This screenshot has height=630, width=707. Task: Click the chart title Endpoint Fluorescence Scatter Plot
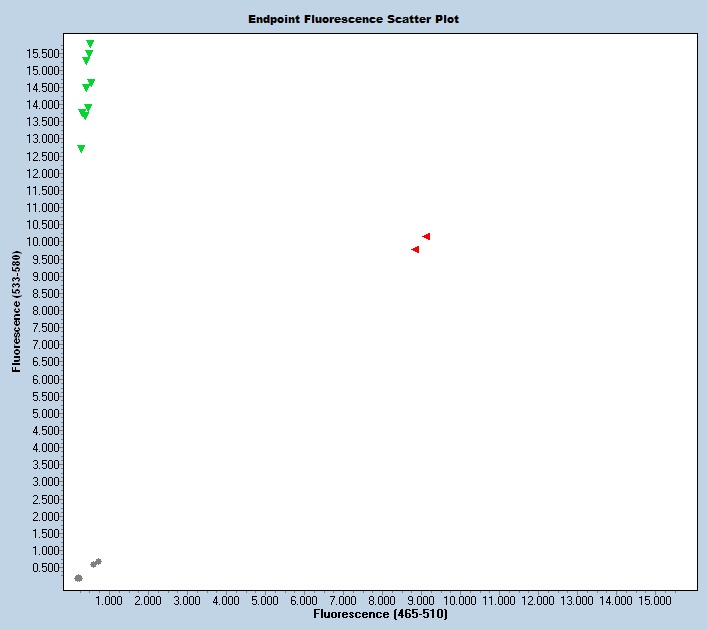[354, 19]
